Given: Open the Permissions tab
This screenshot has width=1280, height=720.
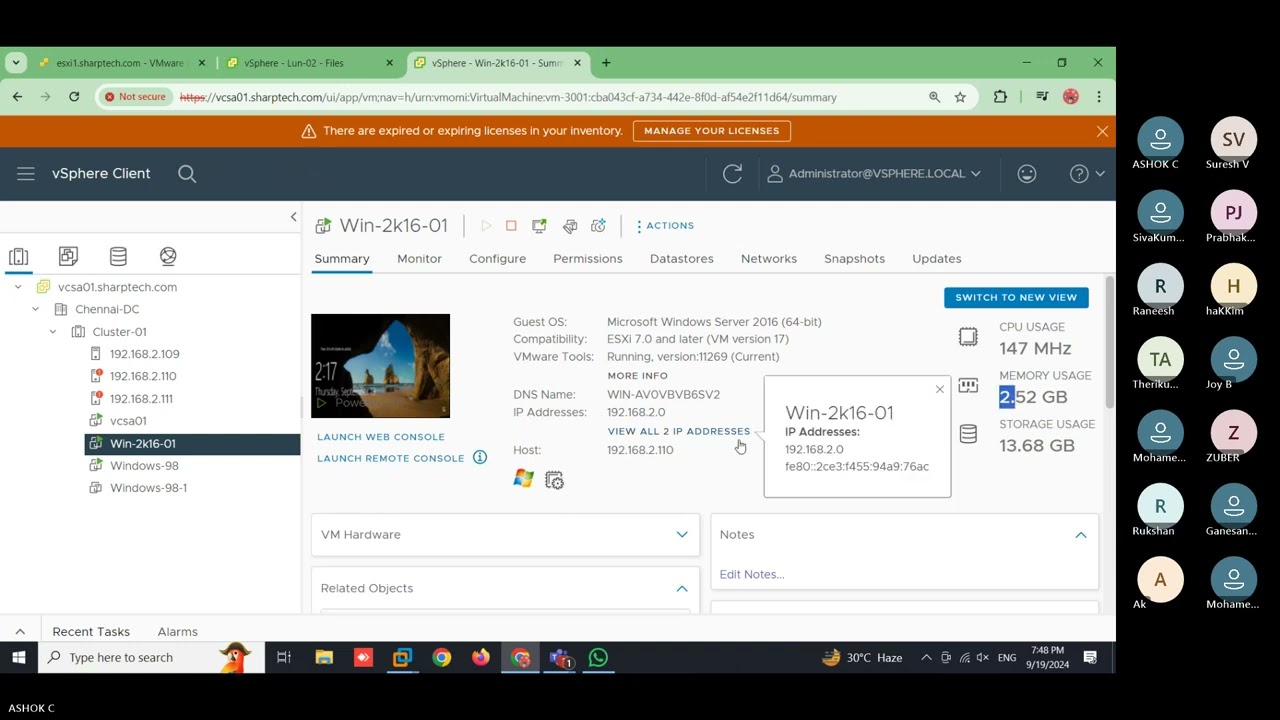Looking at the screenshot, I should pyautogui.click(x=588, y=259).
